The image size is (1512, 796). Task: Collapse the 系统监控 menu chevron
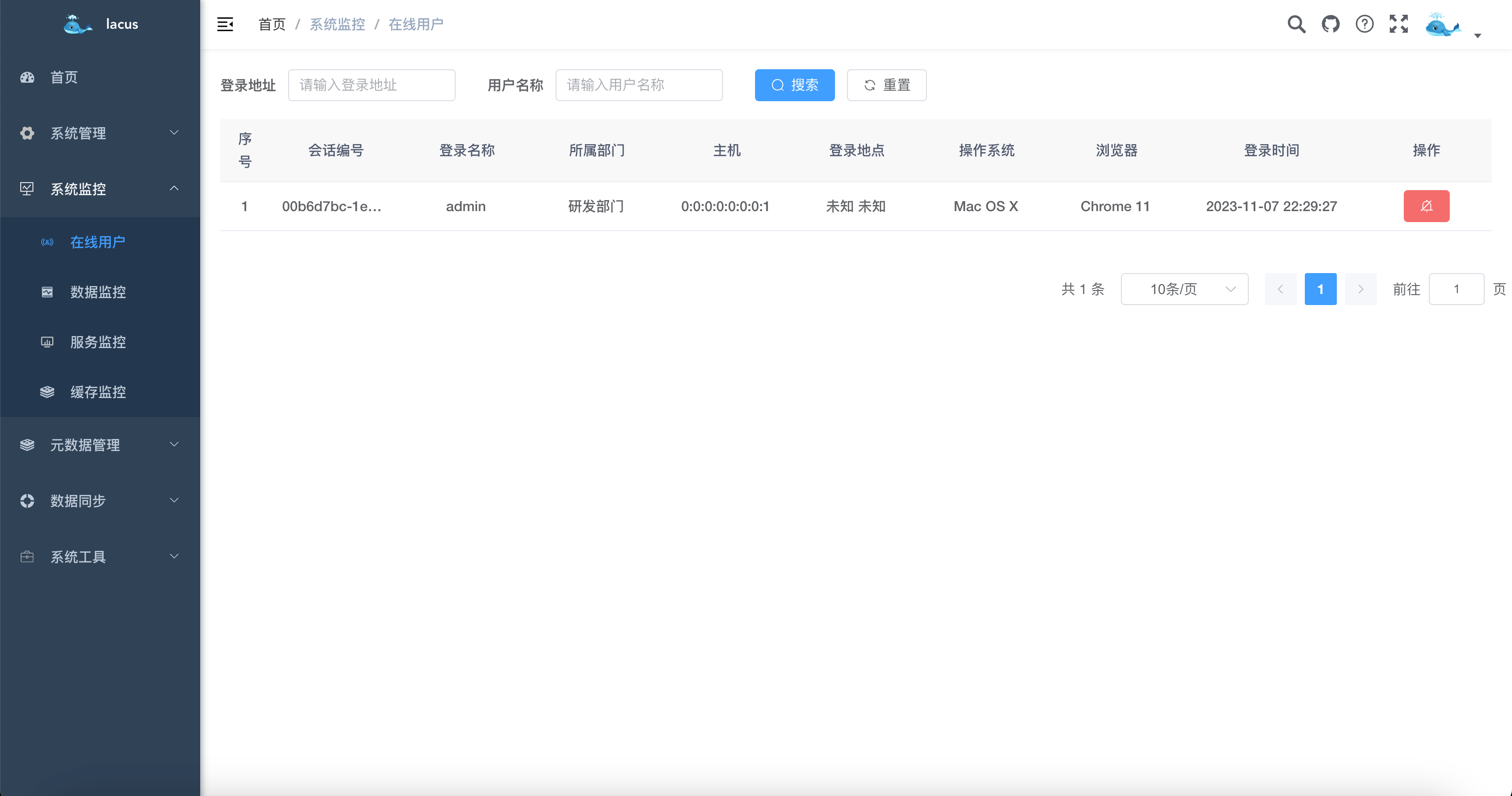click(x=174, y=188)
